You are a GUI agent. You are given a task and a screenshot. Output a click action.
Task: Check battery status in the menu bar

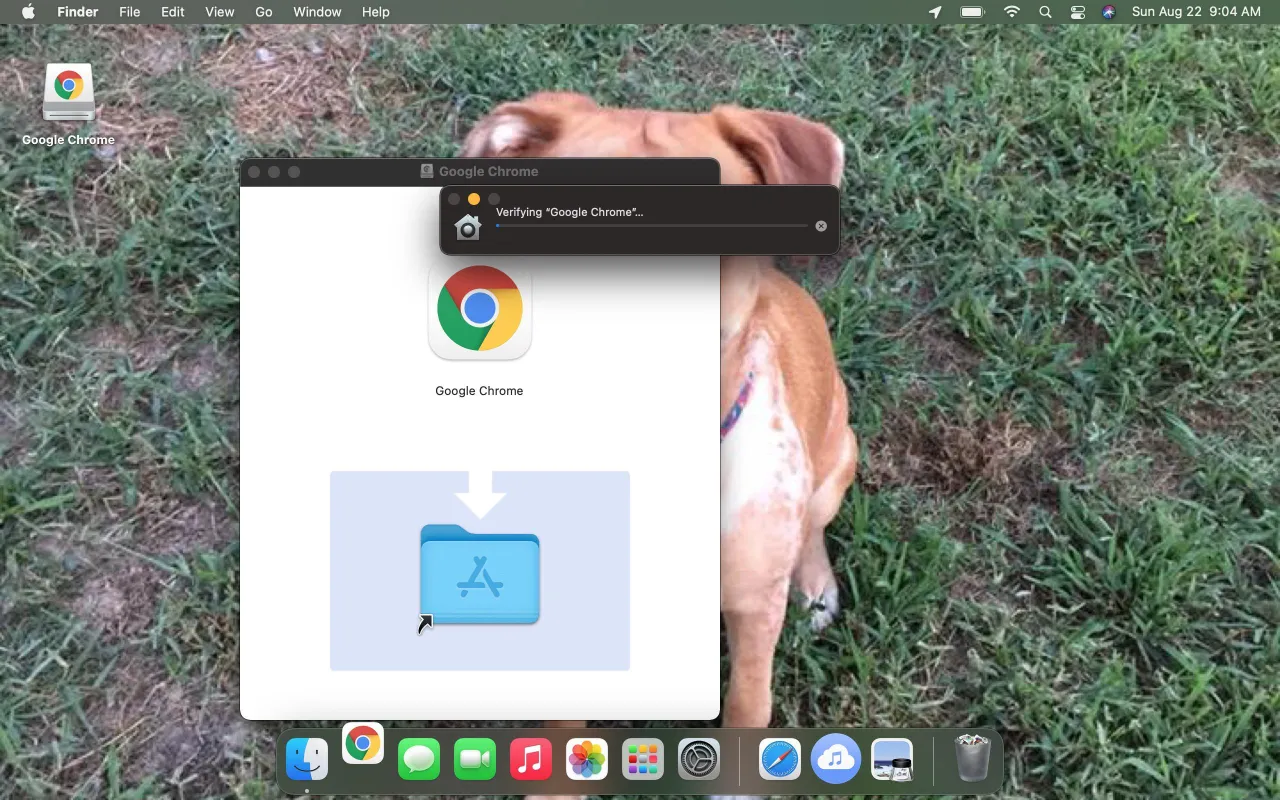coord(971,12)
